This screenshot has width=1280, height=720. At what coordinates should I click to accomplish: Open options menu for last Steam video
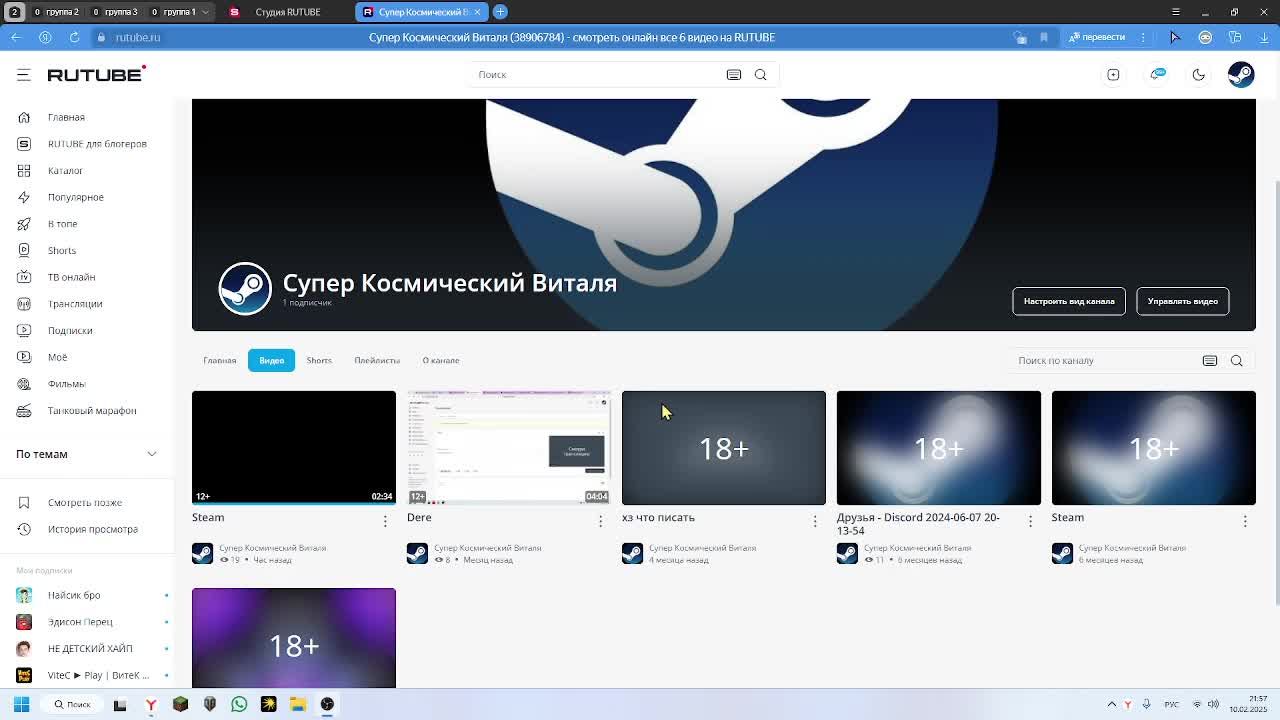(x=1245, y=521)
